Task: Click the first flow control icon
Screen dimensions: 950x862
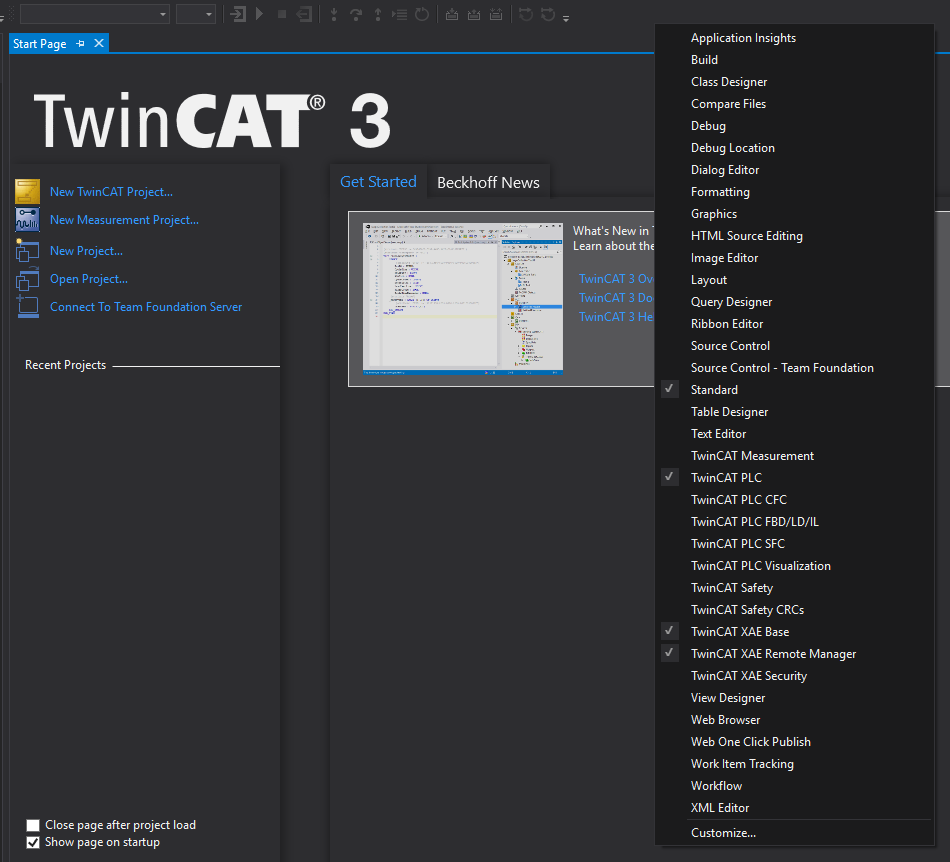Action: click(526, 14)
